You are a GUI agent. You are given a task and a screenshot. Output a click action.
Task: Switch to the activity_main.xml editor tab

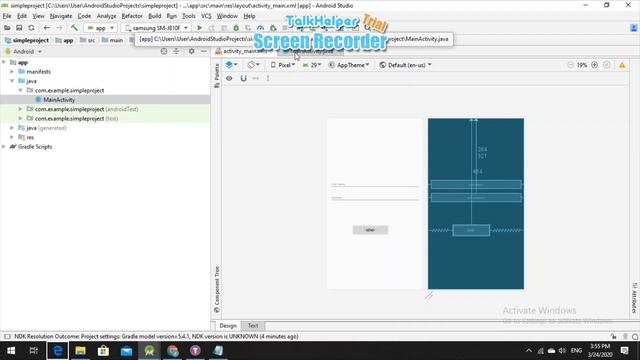tap(244, 51)
